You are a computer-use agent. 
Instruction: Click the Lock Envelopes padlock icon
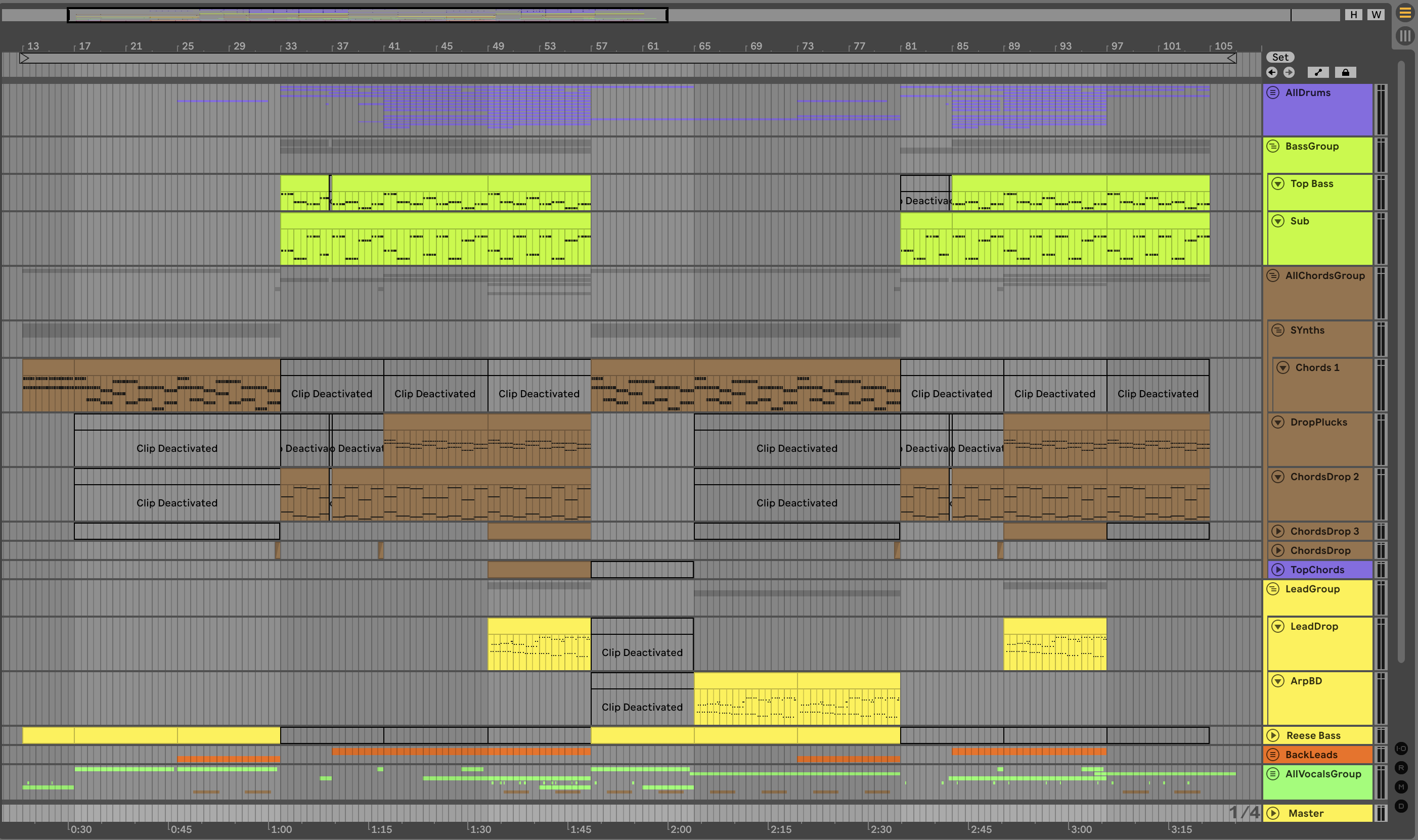point(1345,72)
